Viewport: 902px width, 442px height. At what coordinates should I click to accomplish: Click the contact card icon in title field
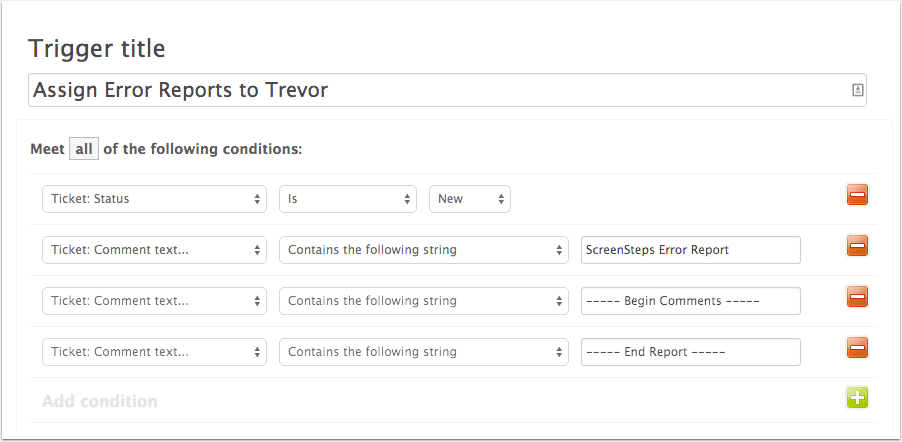pyautogui.click(x=858, y=90)
